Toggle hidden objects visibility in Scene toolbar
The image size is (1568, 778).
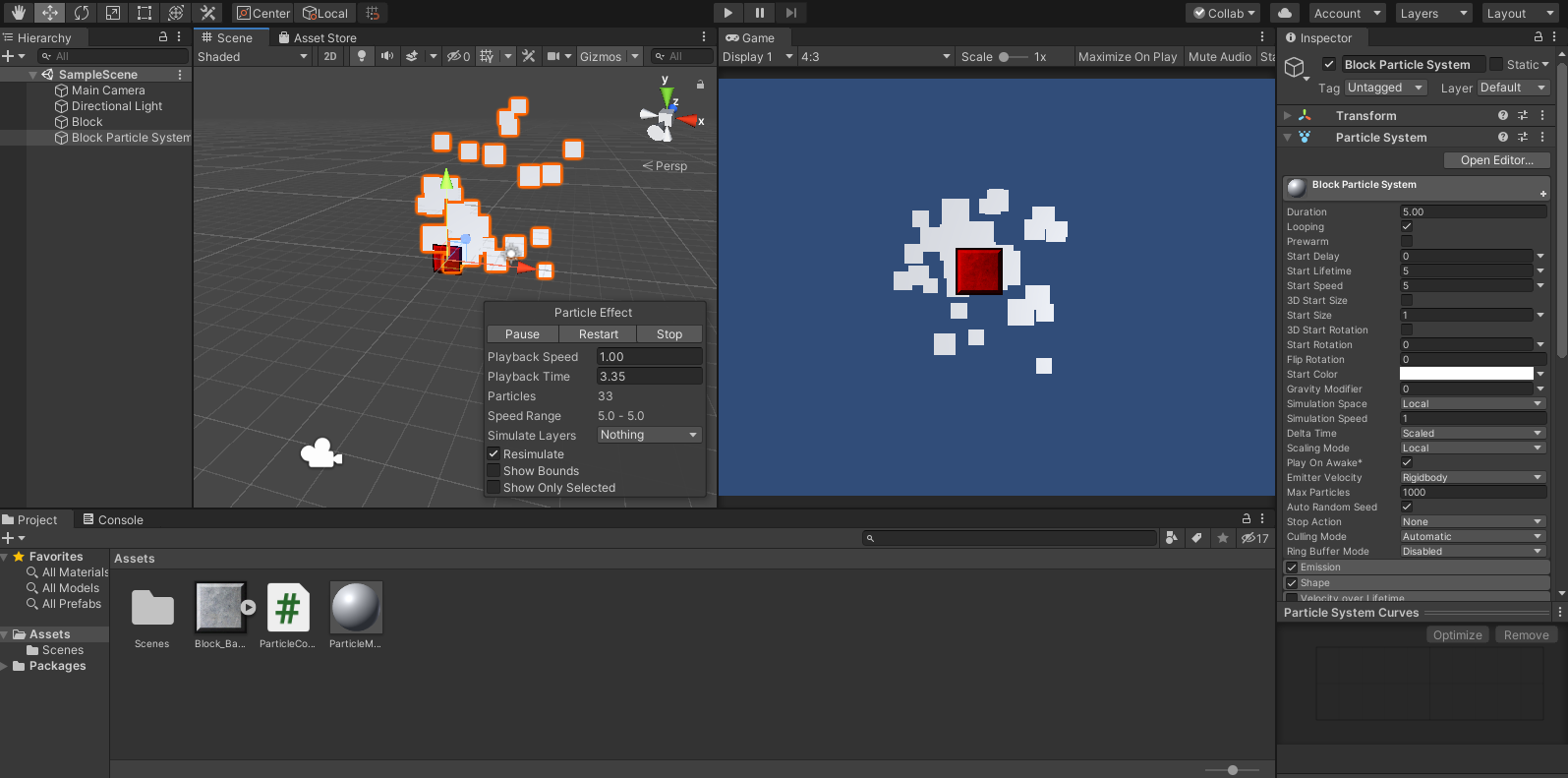coord(458,56)
